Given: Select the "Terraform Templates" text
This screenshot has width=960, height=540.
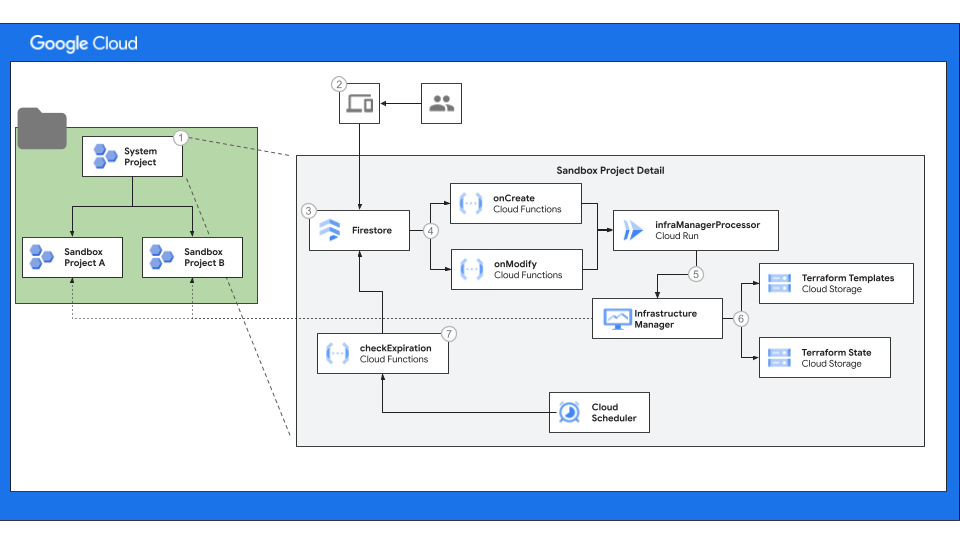Looking at the screenshot, I should [x=848, y=278].
